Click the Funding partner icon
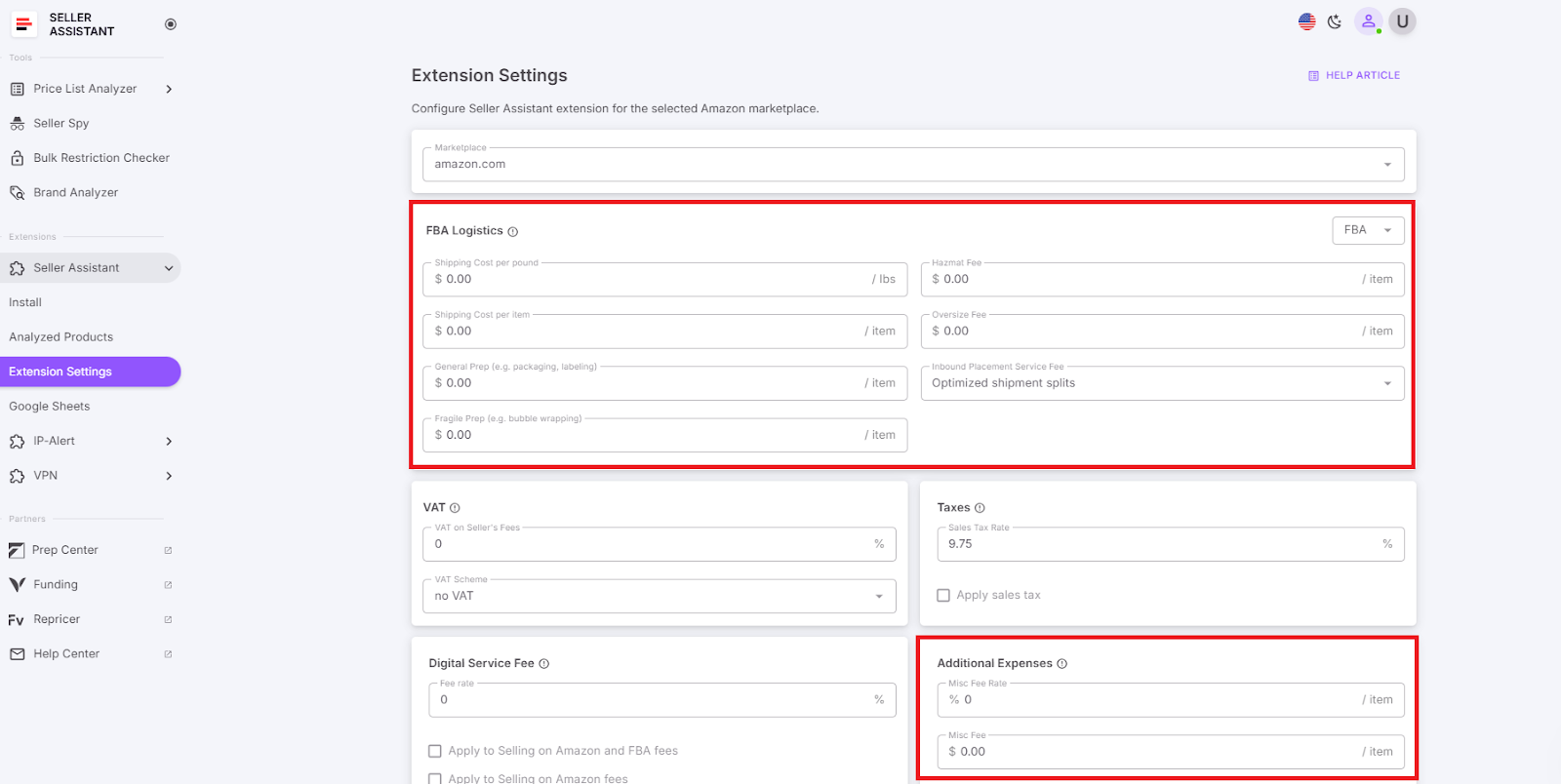The image size is (1561, 784). [17, 585]
